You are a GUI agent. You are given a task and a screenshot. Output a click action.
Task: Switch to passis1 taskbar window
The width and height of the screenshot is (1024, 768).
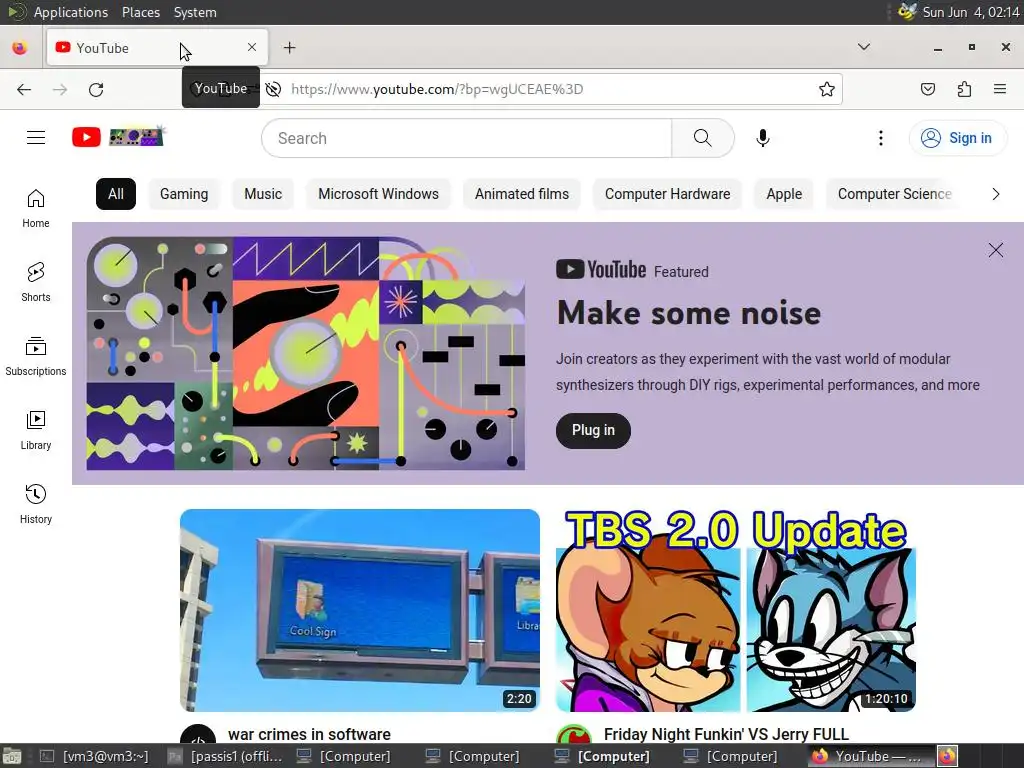click(x=226, y=756)
